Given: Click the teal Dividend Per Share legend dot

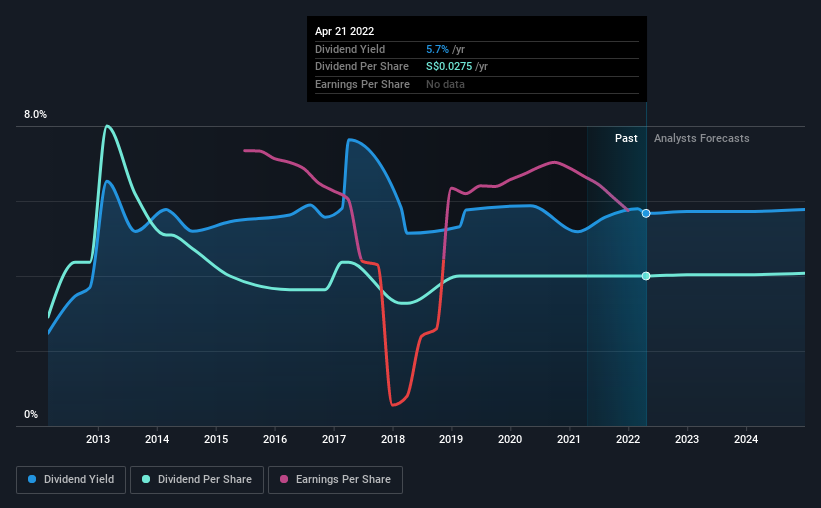Looking at the screenshot, I should (146, 479).
